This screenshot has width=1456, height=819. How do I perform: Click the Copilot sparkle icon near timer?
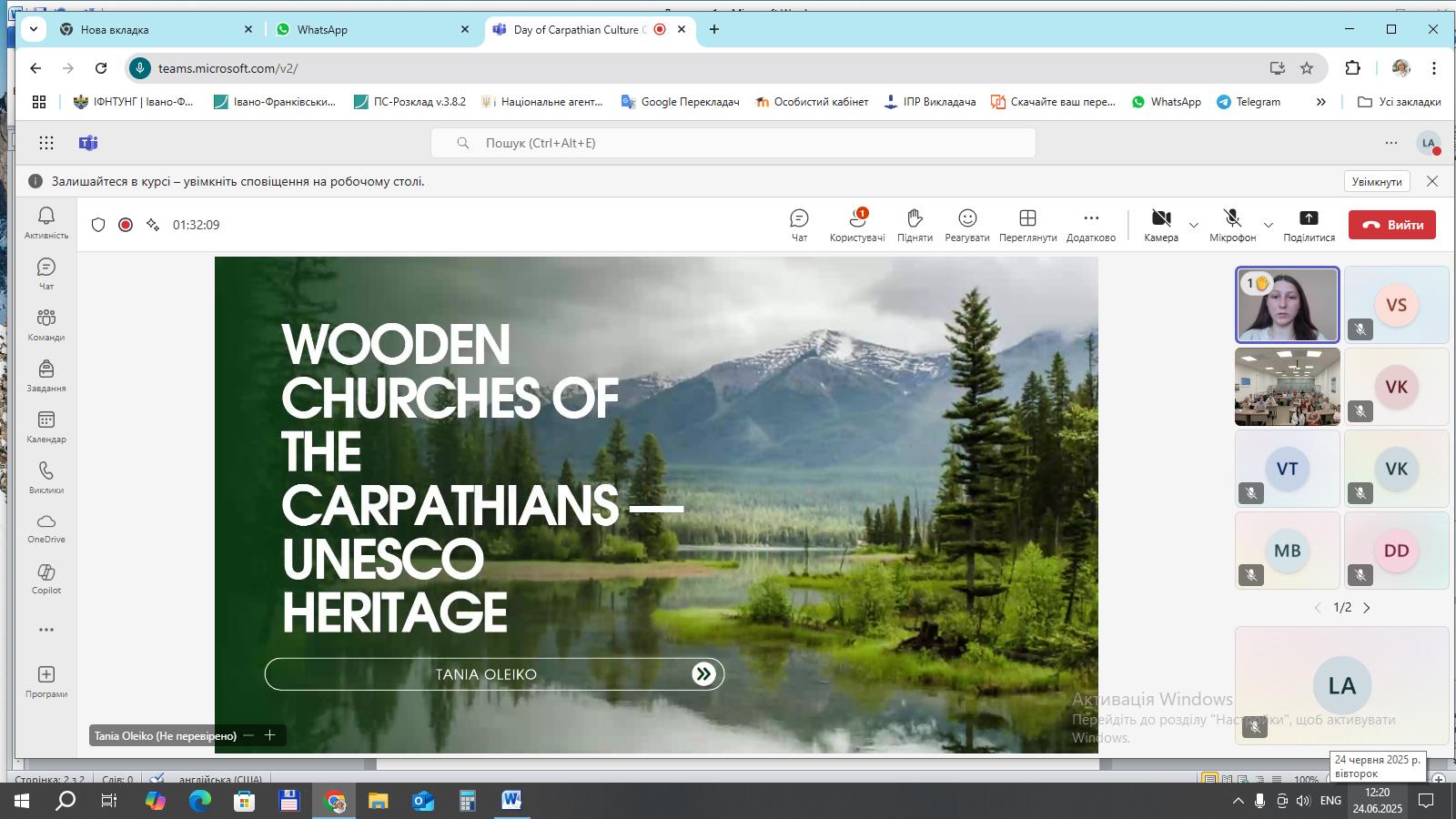pyautogui.click(x=153, y=225)
